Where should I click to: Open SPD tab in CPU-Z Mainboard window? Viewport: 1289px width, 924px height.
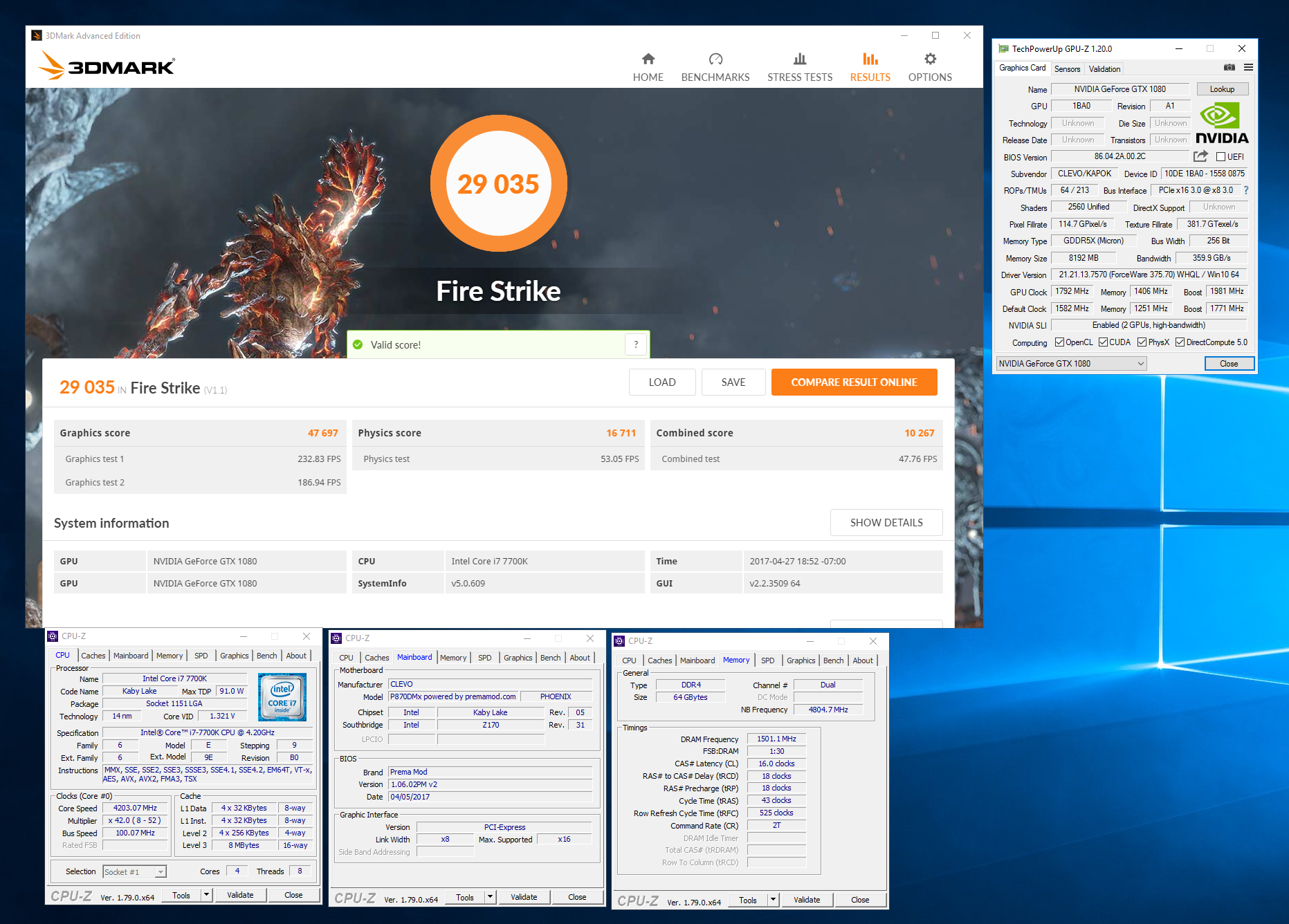pyautogui.click(x=485, y=658)
